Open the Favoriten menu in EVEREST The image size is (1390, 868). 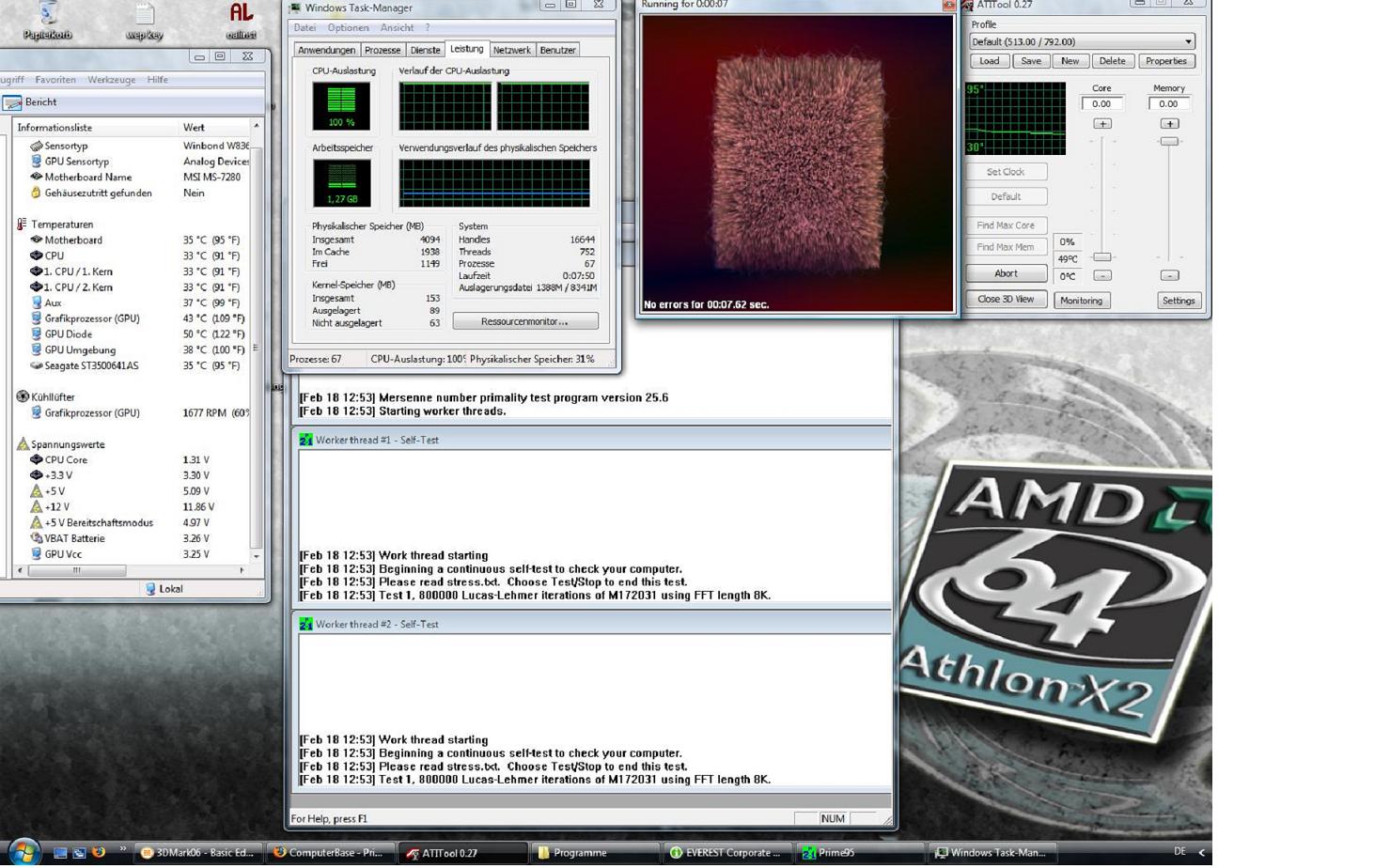click(55, 80)
